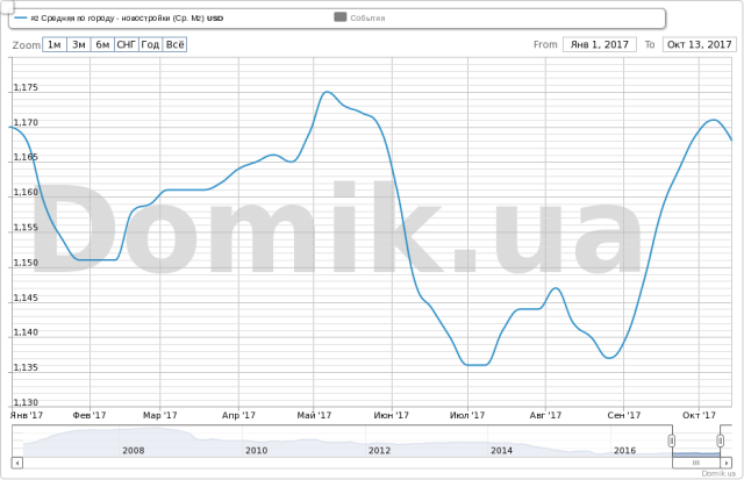Image resolution: width=744 pixels, height=480 pixels.
Task: Click 2016 in the navigator timeline
Action: tap(624, 450)
